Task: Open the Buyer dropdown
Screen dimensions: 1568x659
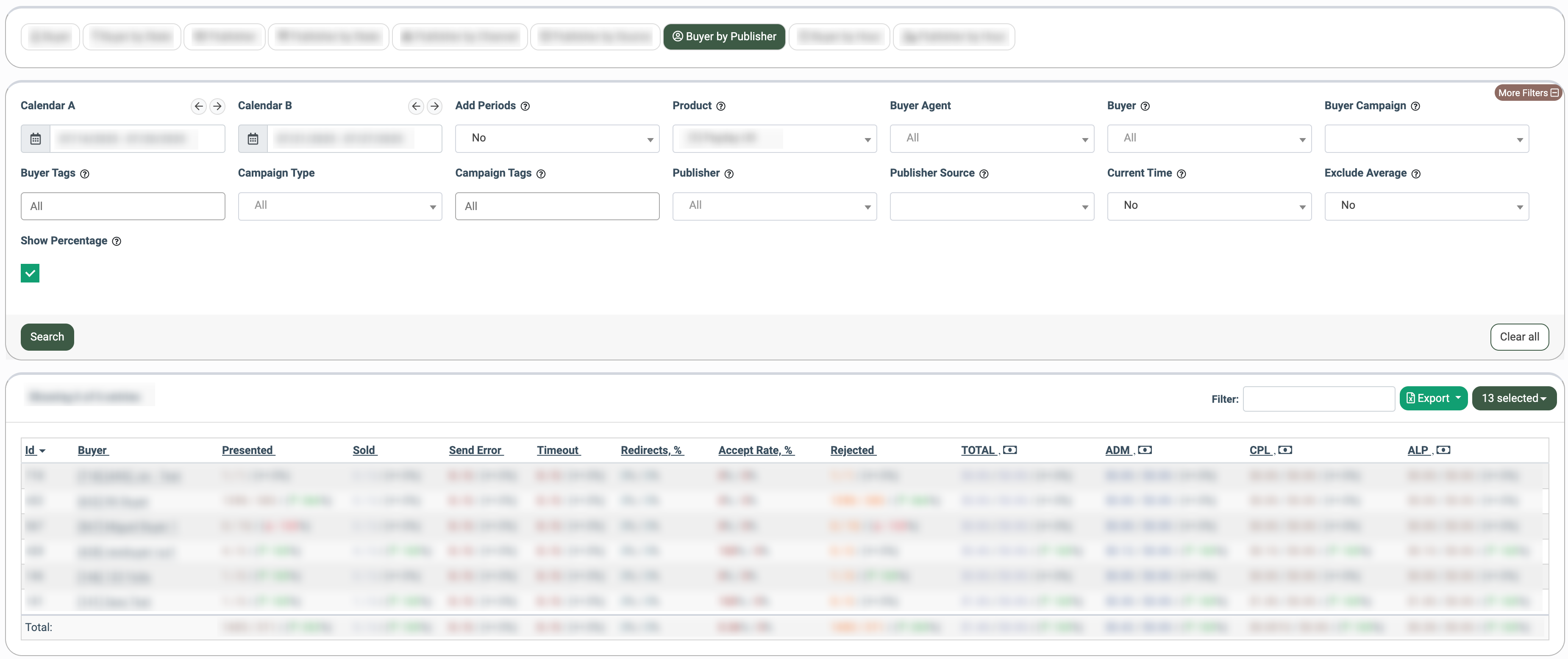Action: [1209, 139]
